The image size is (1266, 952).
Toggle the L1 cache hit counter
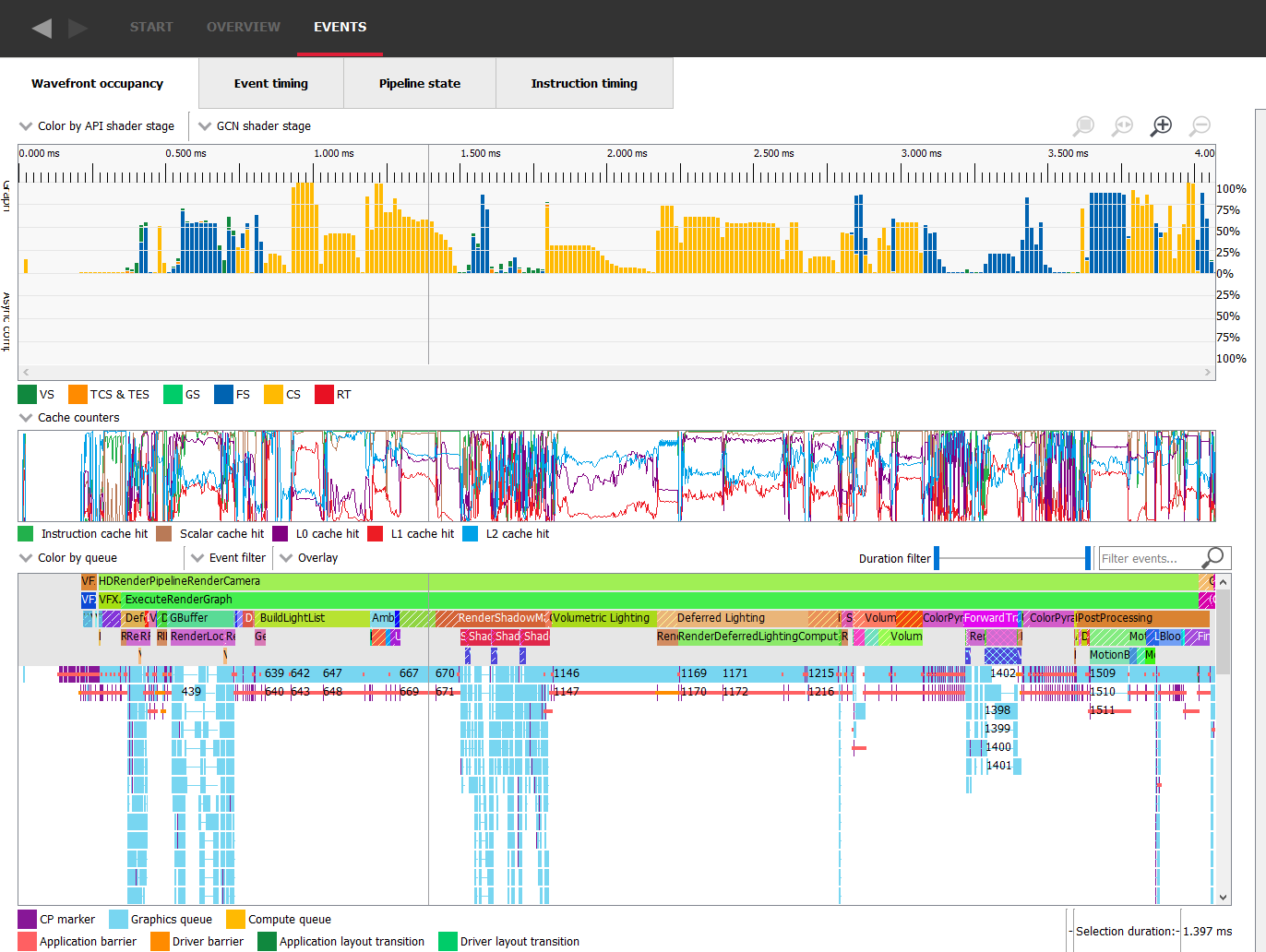tap(376, 534)
